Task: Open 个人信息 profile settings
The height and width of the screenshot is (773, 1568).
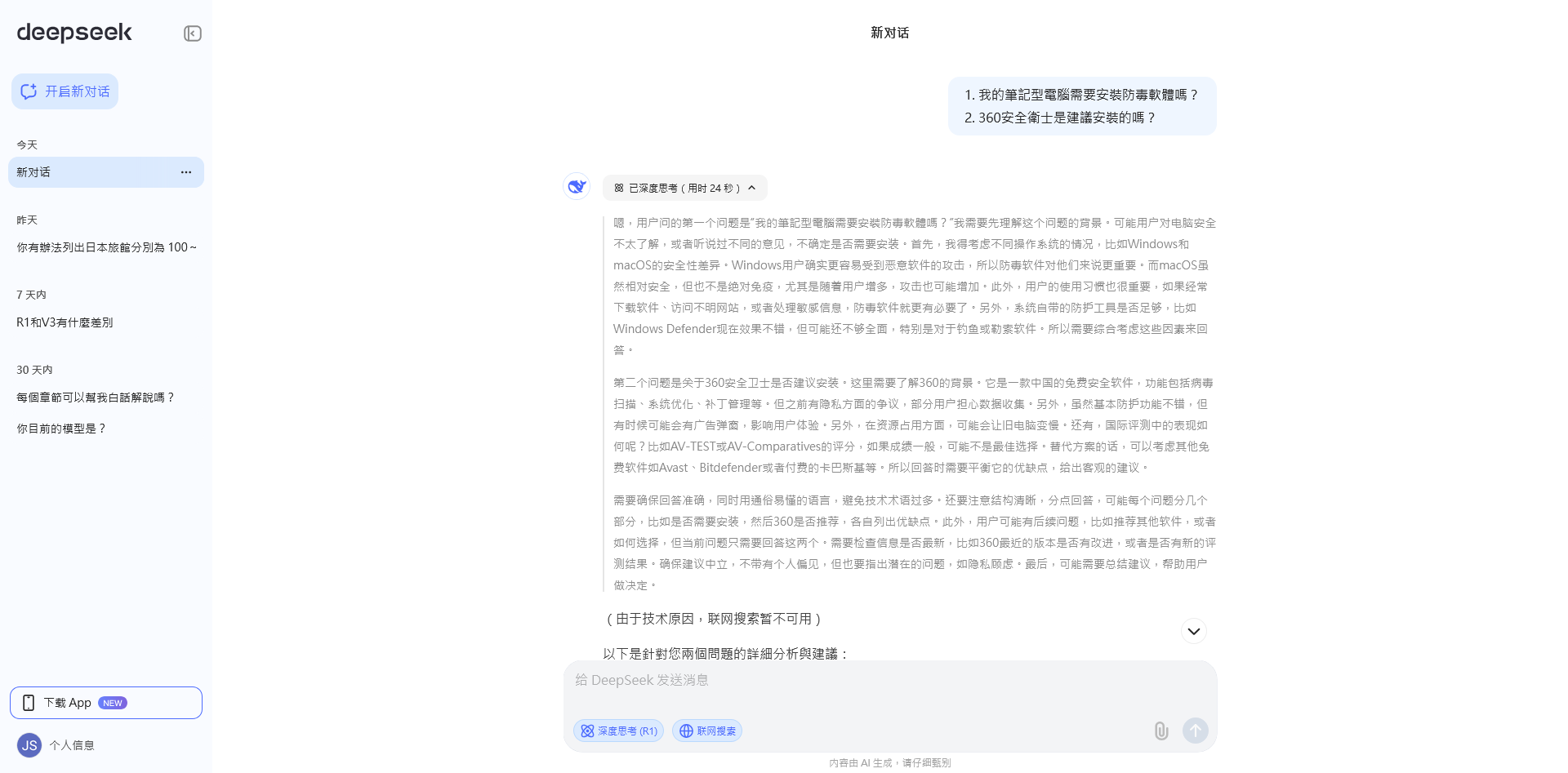Action: click(72, 745)
